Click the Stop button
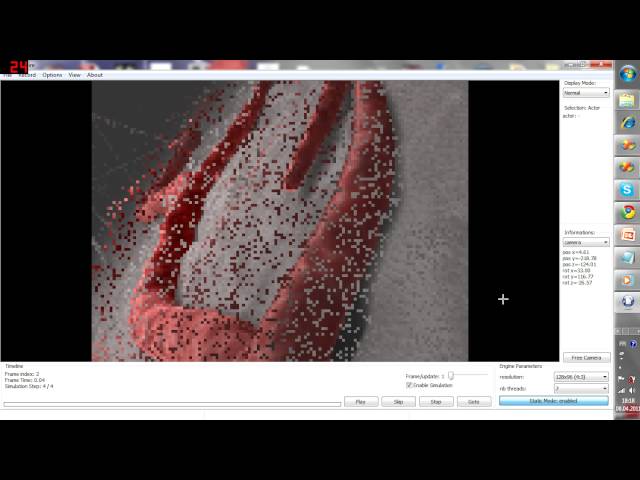640x480 pixels. click(x=436, y=402)
